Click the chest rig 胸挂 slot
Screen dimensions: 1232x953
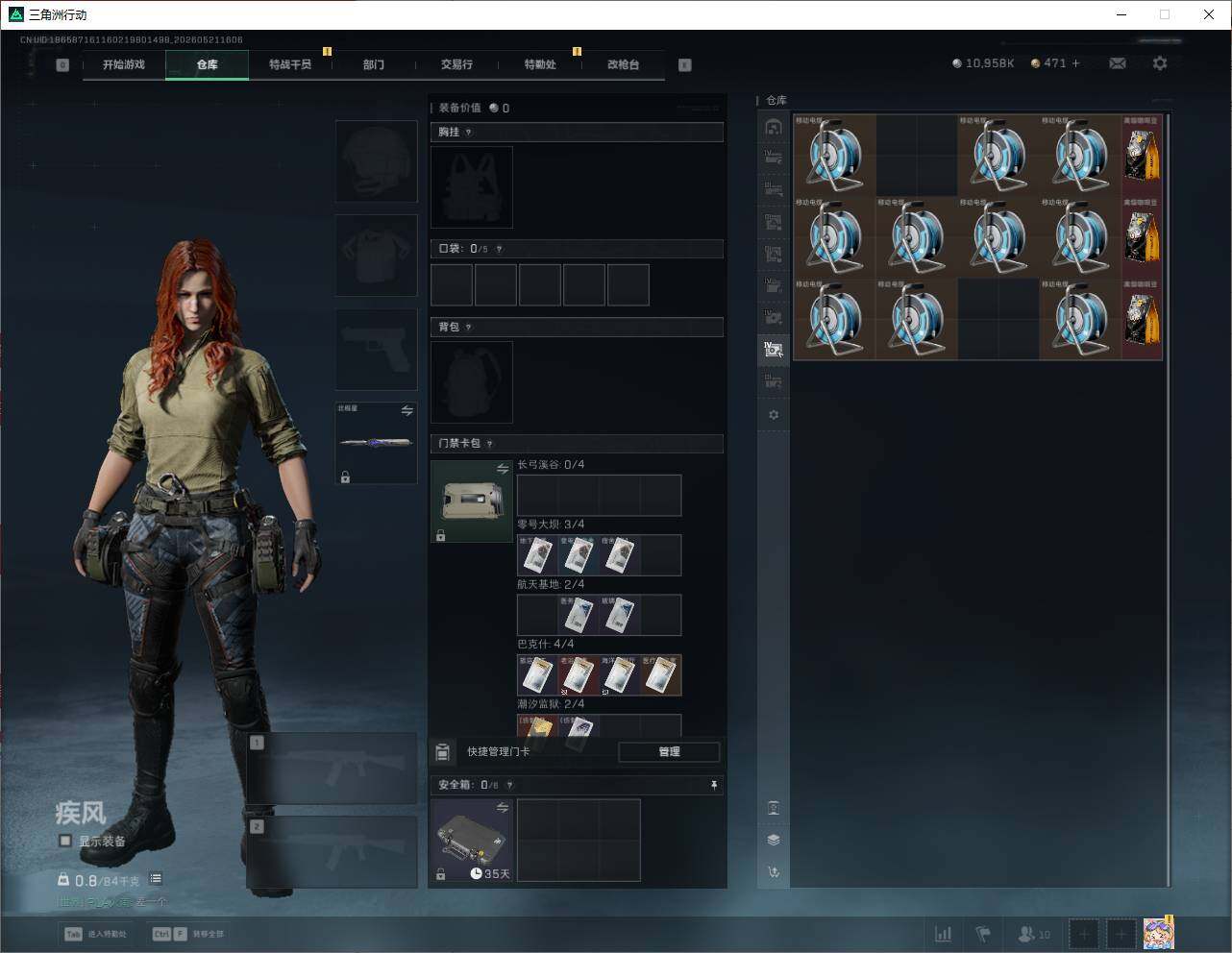(x=472, y=187)
